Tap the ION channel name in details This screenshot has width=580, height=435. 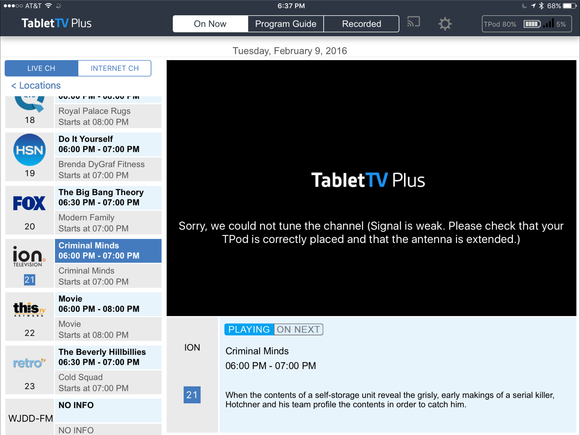tap(192, 347)
